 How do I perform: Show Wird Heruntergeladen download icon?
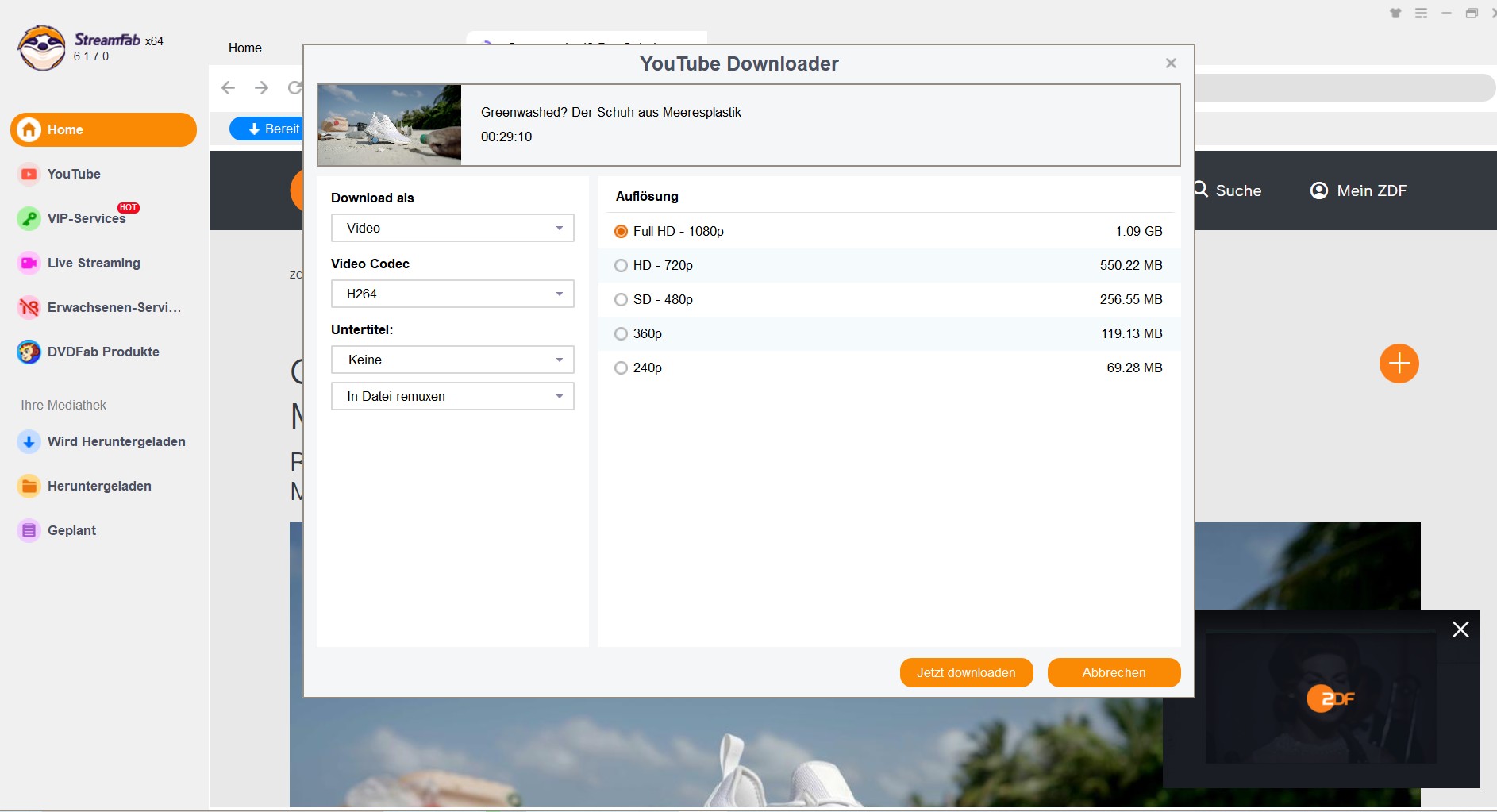click(29, 441)
